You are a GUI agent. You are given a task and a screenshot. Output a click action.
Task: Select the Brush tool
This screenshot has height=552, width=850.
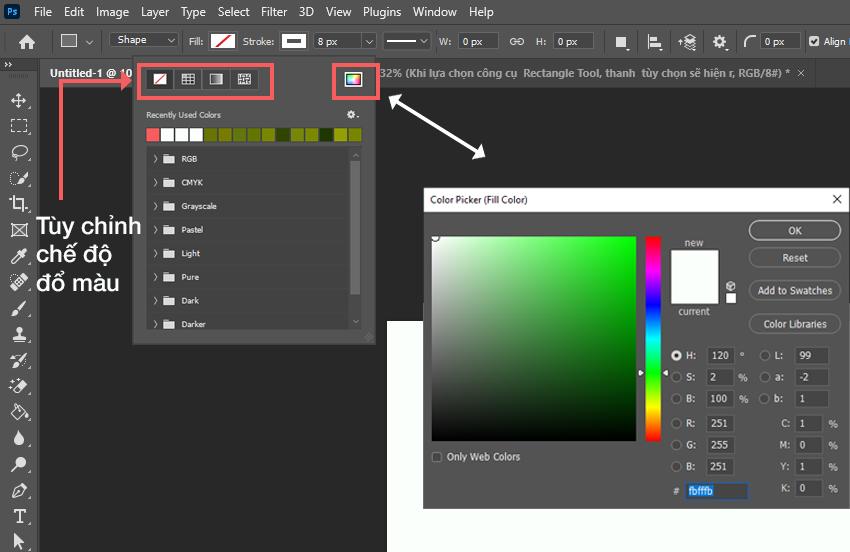click(19, 308)
